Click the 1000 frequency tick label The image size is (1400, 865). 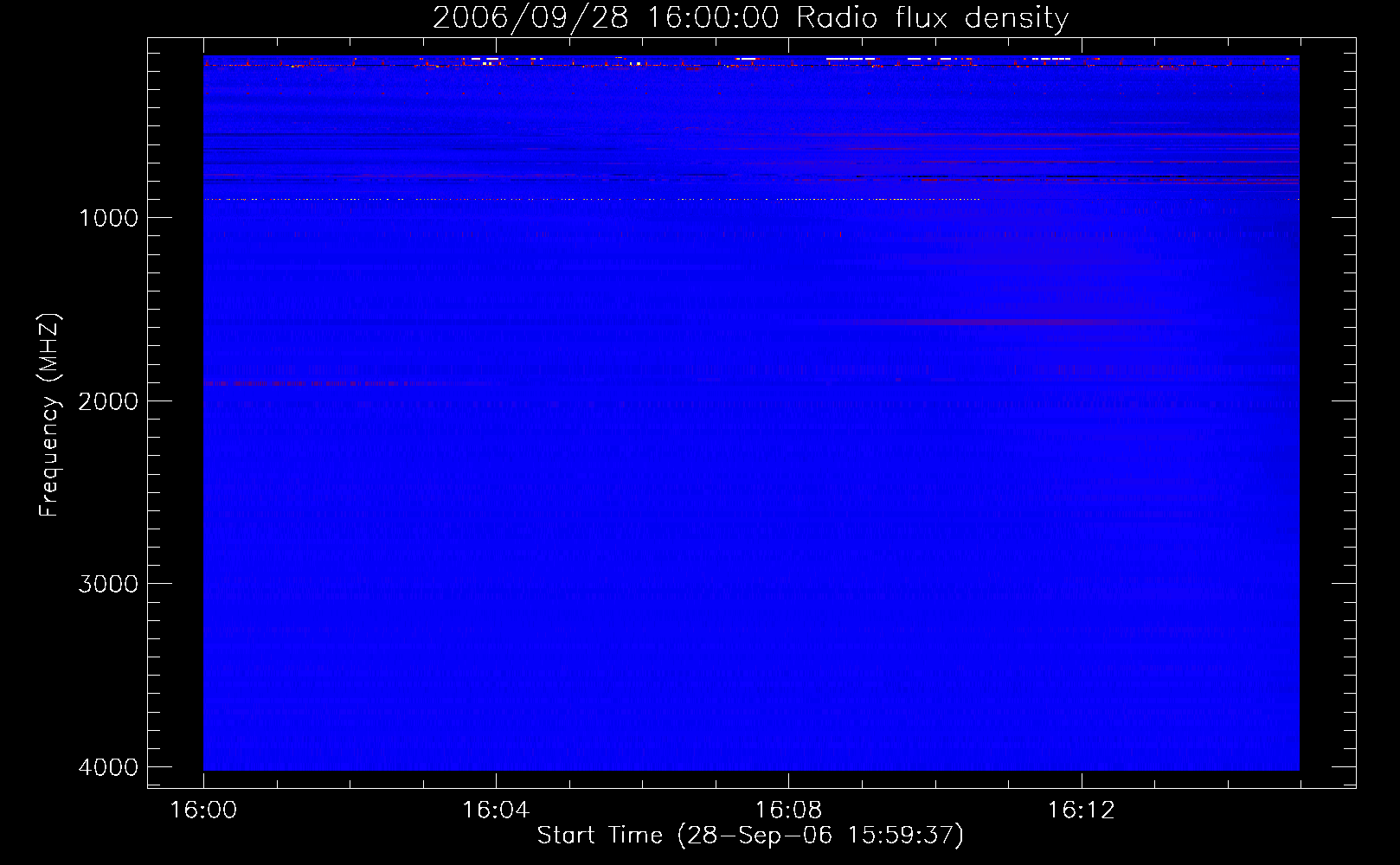pyautogui.click(x=108, y=218)
